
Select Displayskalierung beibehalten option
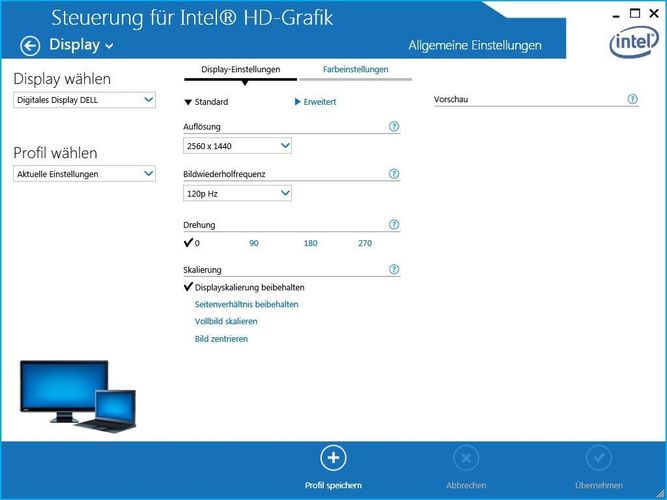(244, 287)
